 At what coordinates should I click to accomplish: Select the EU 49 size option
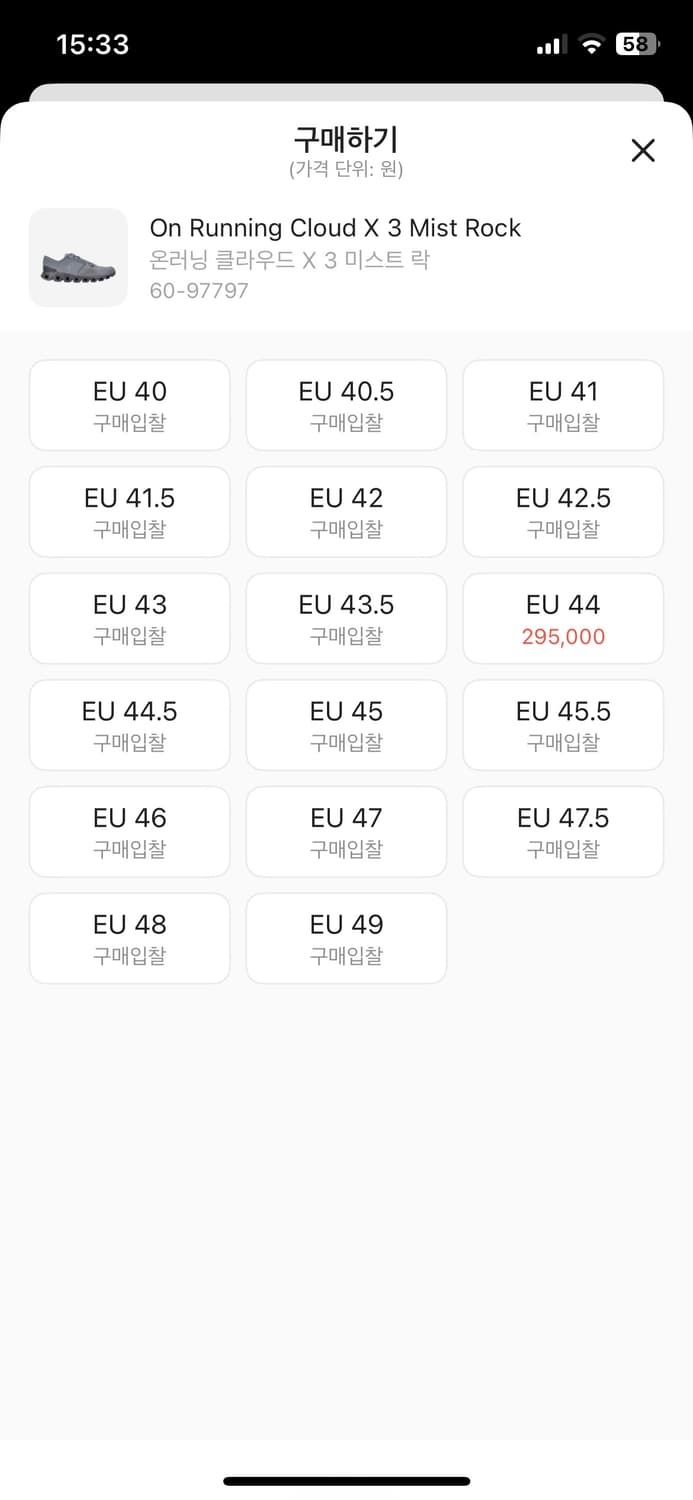pyautogui.click(x=346, y=938)
